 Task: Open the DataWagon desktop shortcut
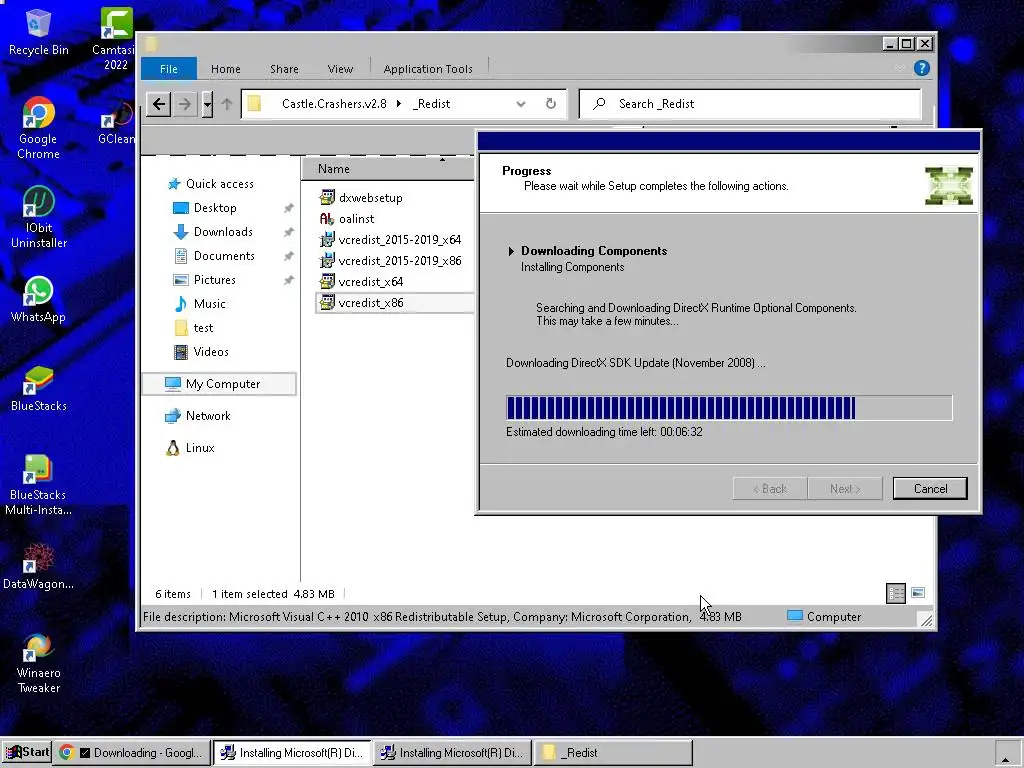(38, 566)
